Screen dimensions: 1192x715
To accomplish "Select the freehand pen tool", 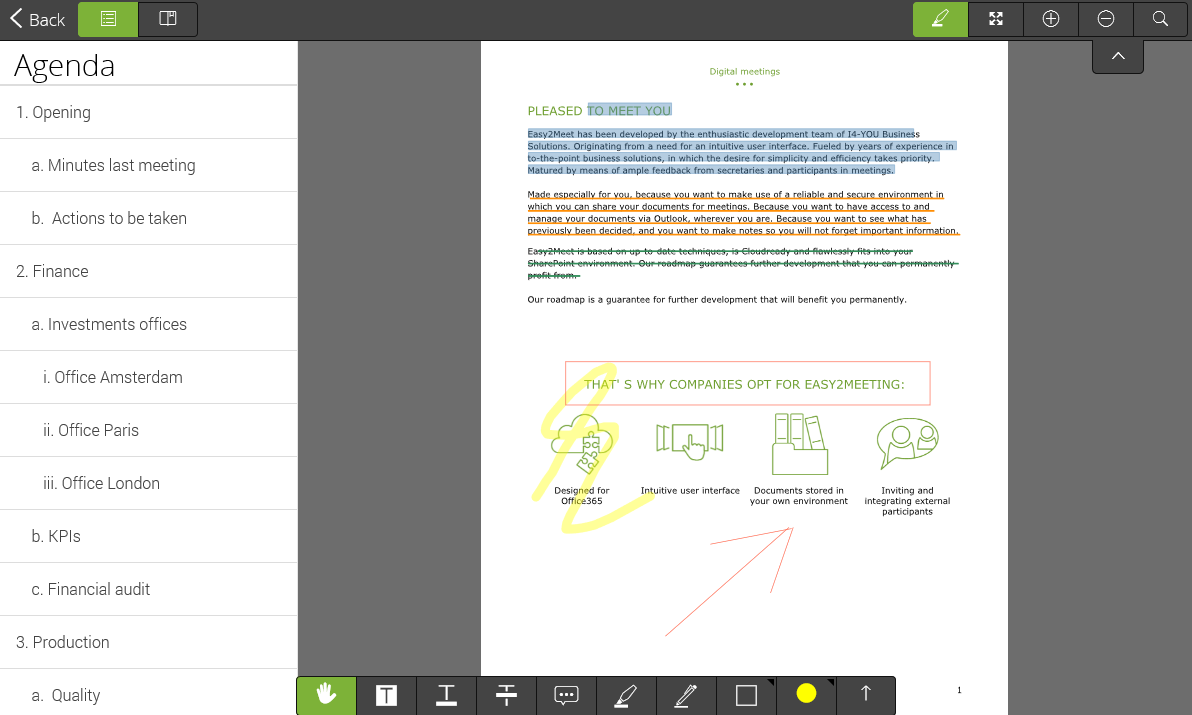I will click(686, 694).
